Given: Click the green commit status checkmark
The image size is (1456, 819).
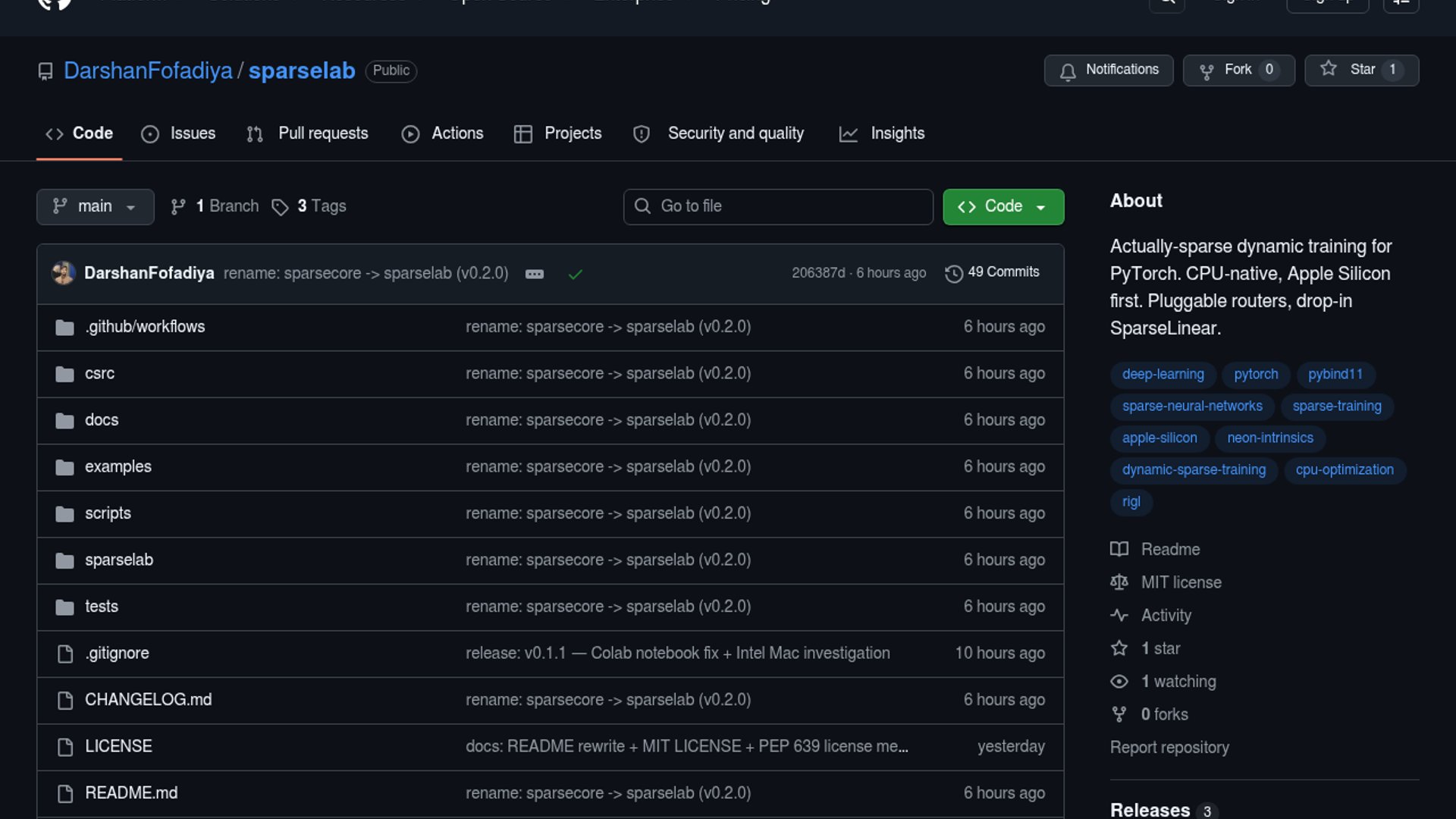Looking at the screenshot, I should coord(575,274).
